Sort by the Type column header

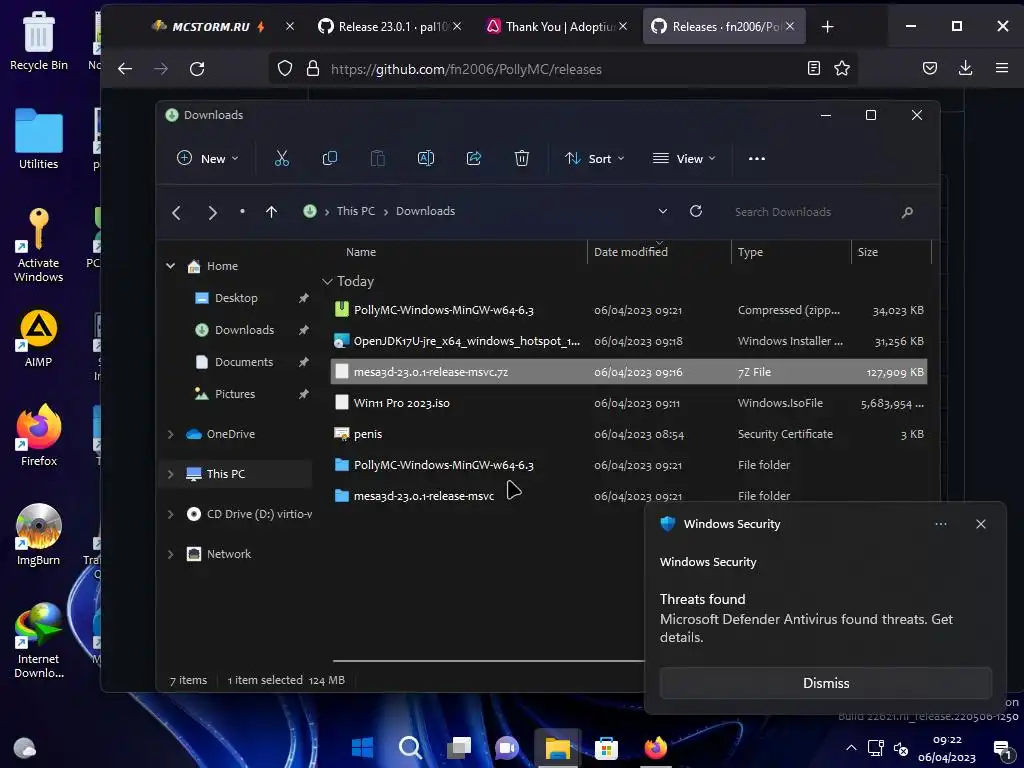point(750,252)
